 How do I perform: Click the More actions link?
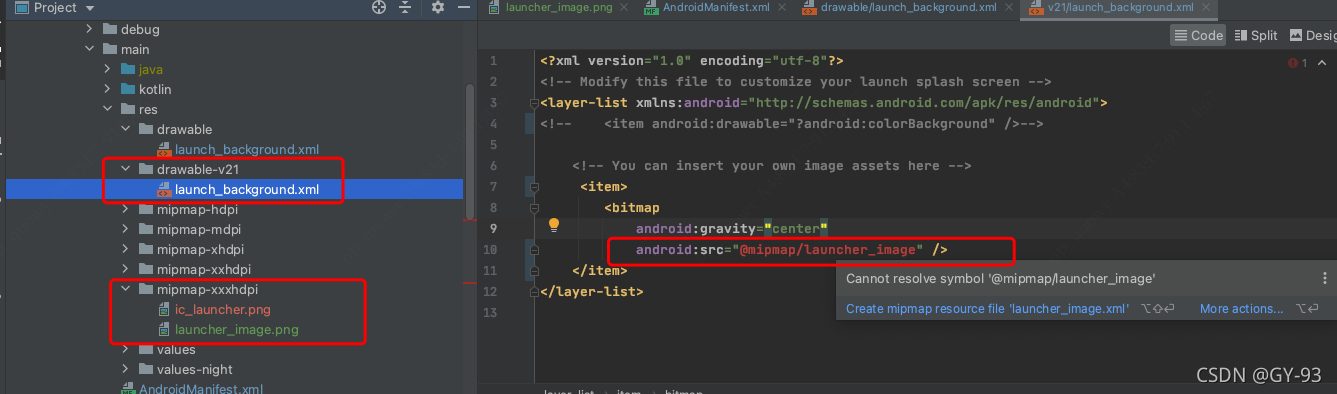(1242, 309)
